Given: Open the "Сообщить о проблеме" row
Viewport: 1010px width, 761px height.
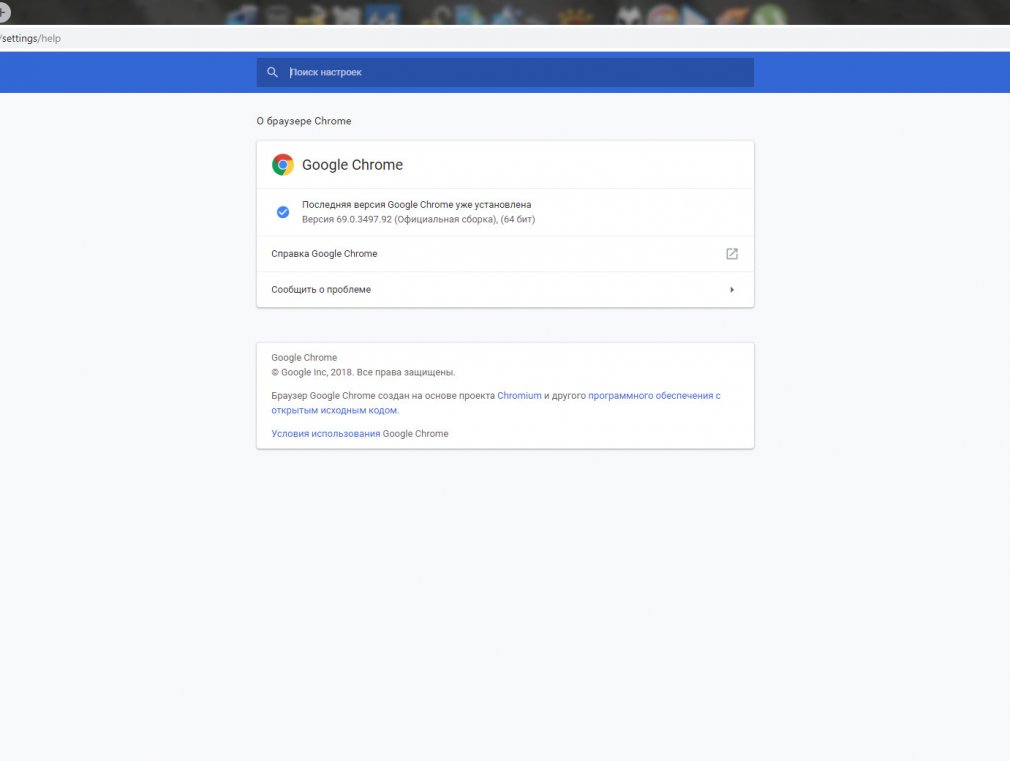Looking at the screenshot, I should pos(505,289).
